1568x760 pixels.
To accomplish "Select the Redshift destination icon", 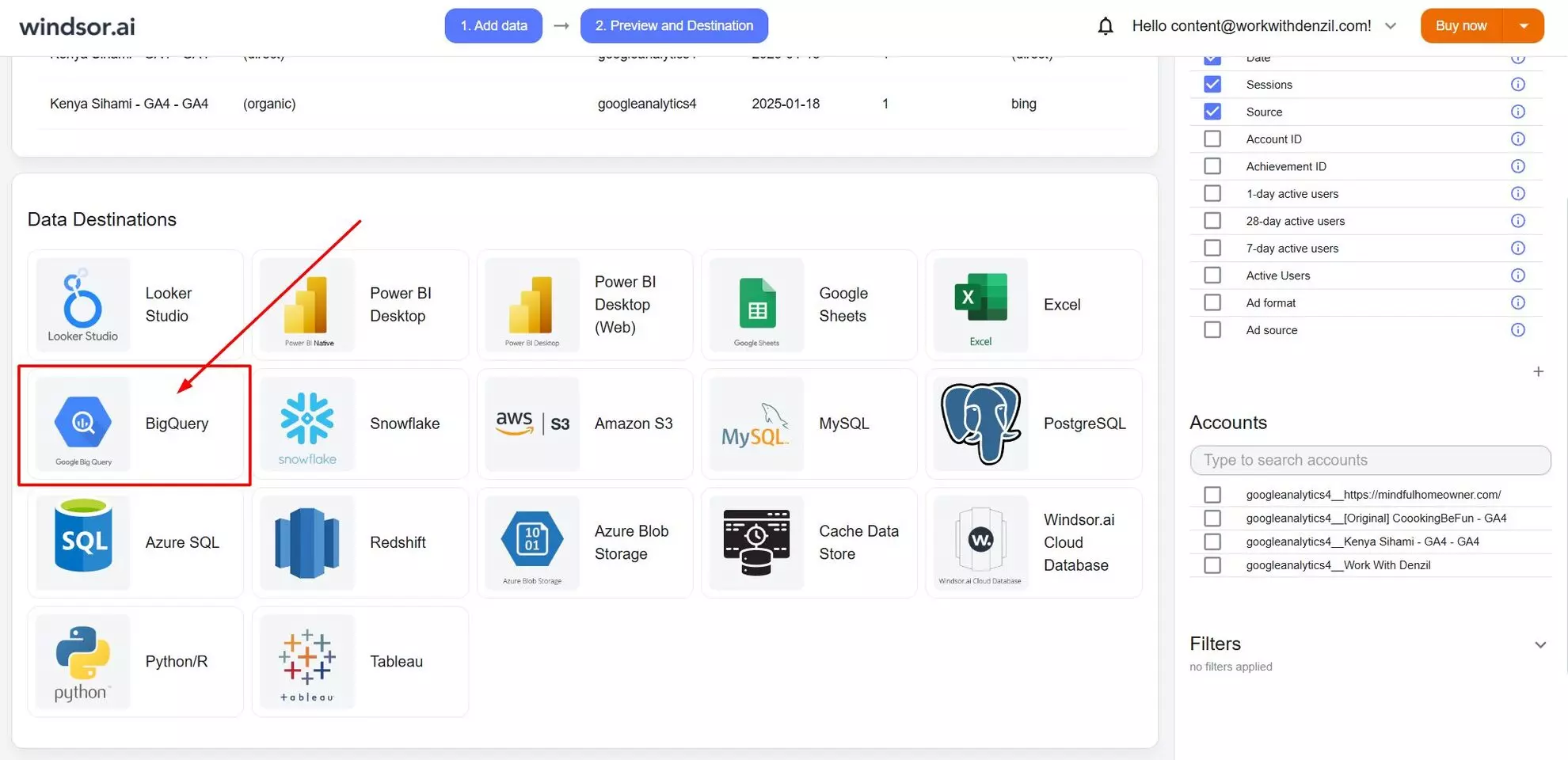I will tap(307, 543).
